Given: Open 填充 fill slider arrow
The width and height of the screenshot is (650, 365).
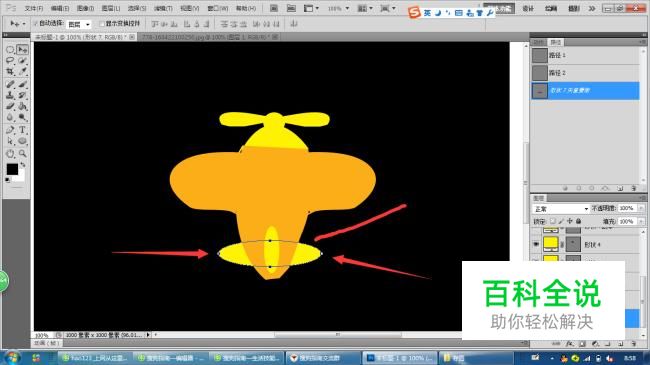Looking at the screenshot, I should tap(641, 221).
